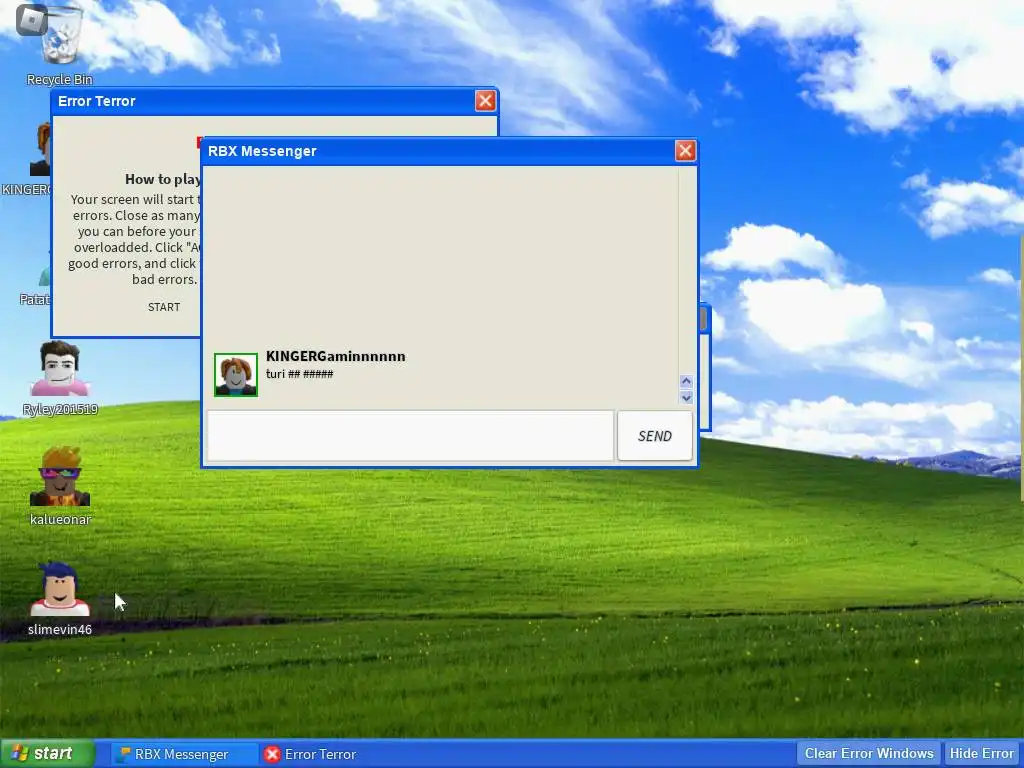Click the messenger scroll down arrow
Screen dimensions: 1024x768
click(x=686, y=397)
